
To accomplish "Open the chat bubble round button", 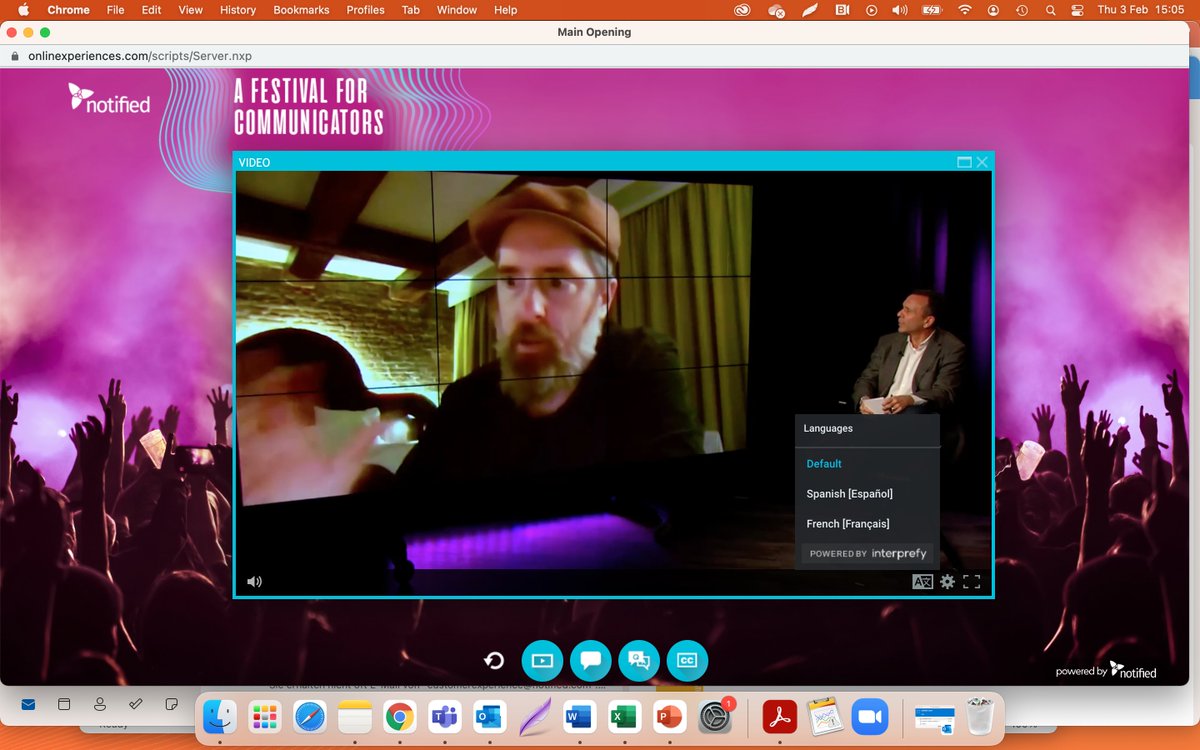I will point(590,660).
